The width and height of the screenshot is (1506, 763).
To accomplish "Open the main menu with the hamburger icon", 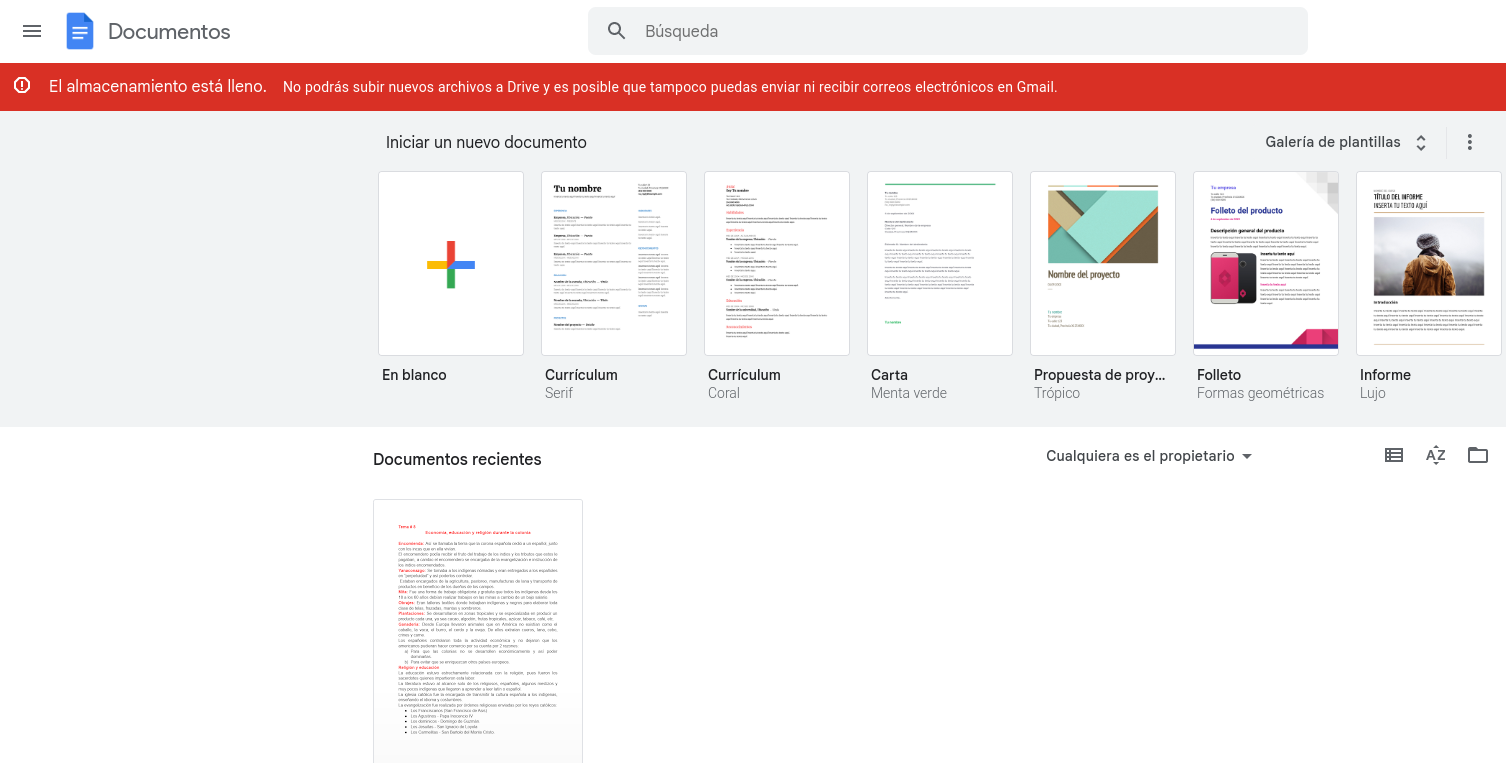I will pyautogui.click(x=31, y=31).
